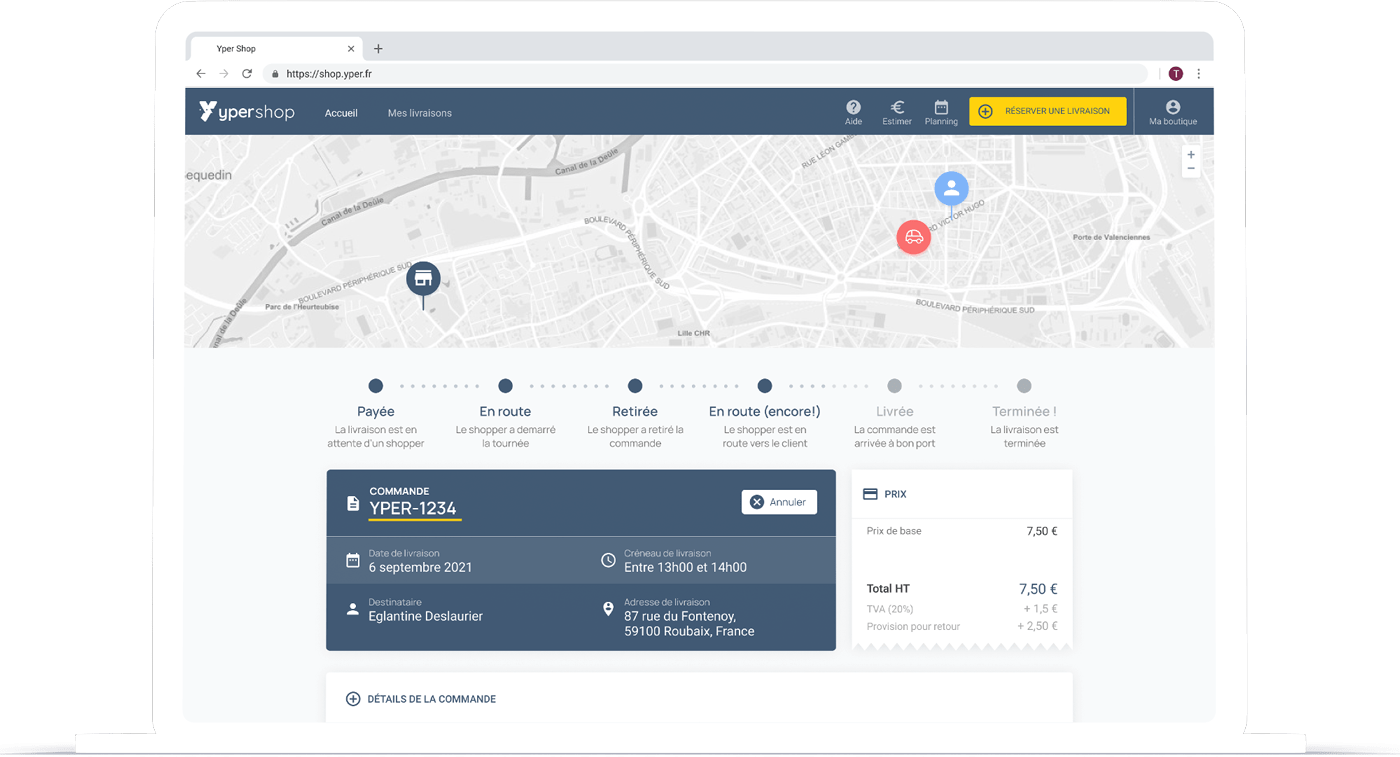Click the Payée progress step dot
1400x757 pixels.
point(376,386)
